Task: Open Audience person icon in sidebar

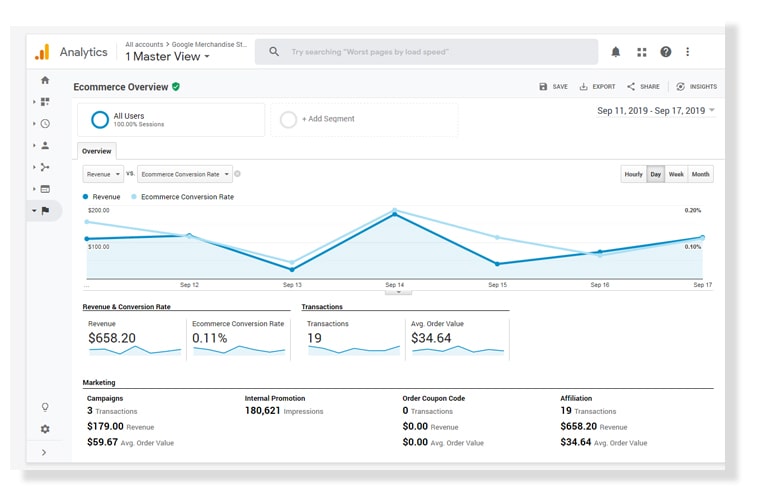Action: (x=45, y=145)
